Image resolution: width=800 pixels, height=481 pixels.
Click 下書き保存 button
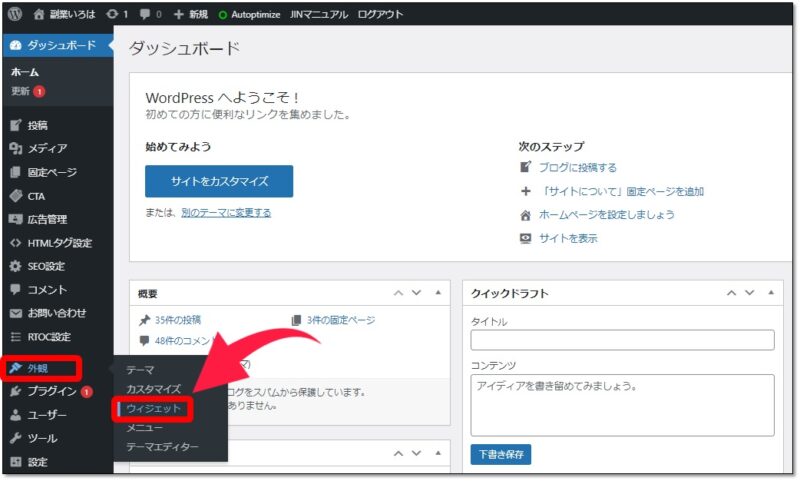(x=501, y=454)
